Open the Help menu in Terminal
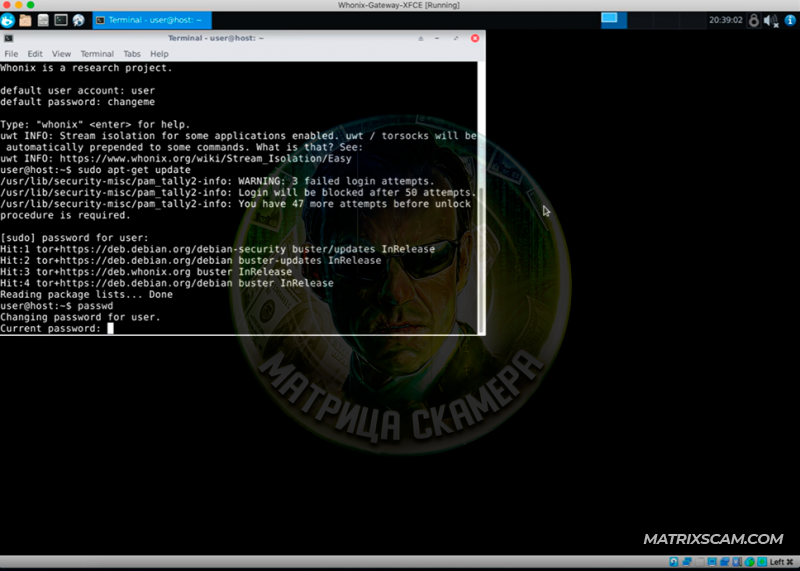The width and height of the screenshot is (800, 571). point(159,54)
